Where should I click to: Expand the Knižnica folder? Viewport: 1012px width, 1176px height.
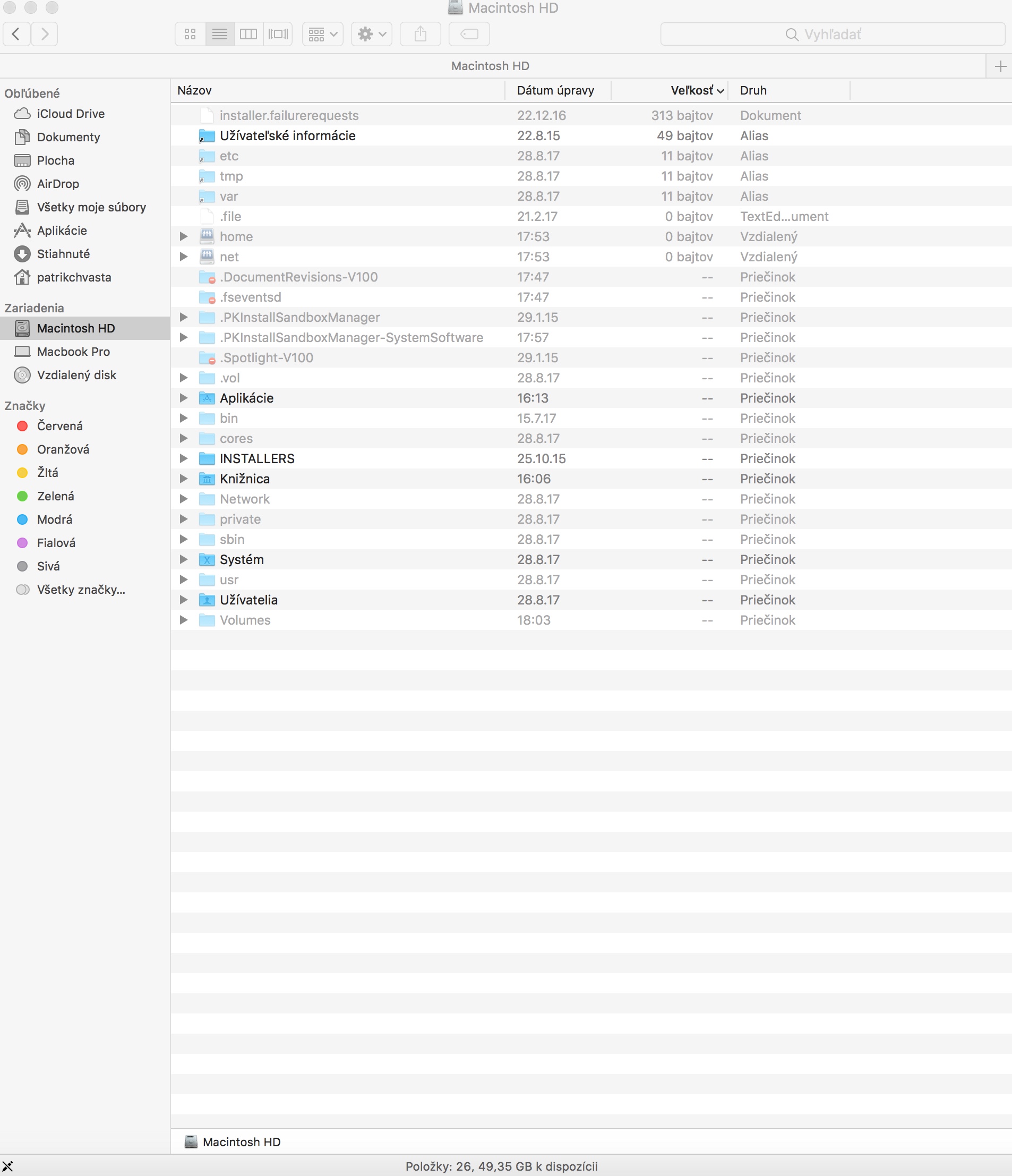pyautogui.click(x=183, y=479)
